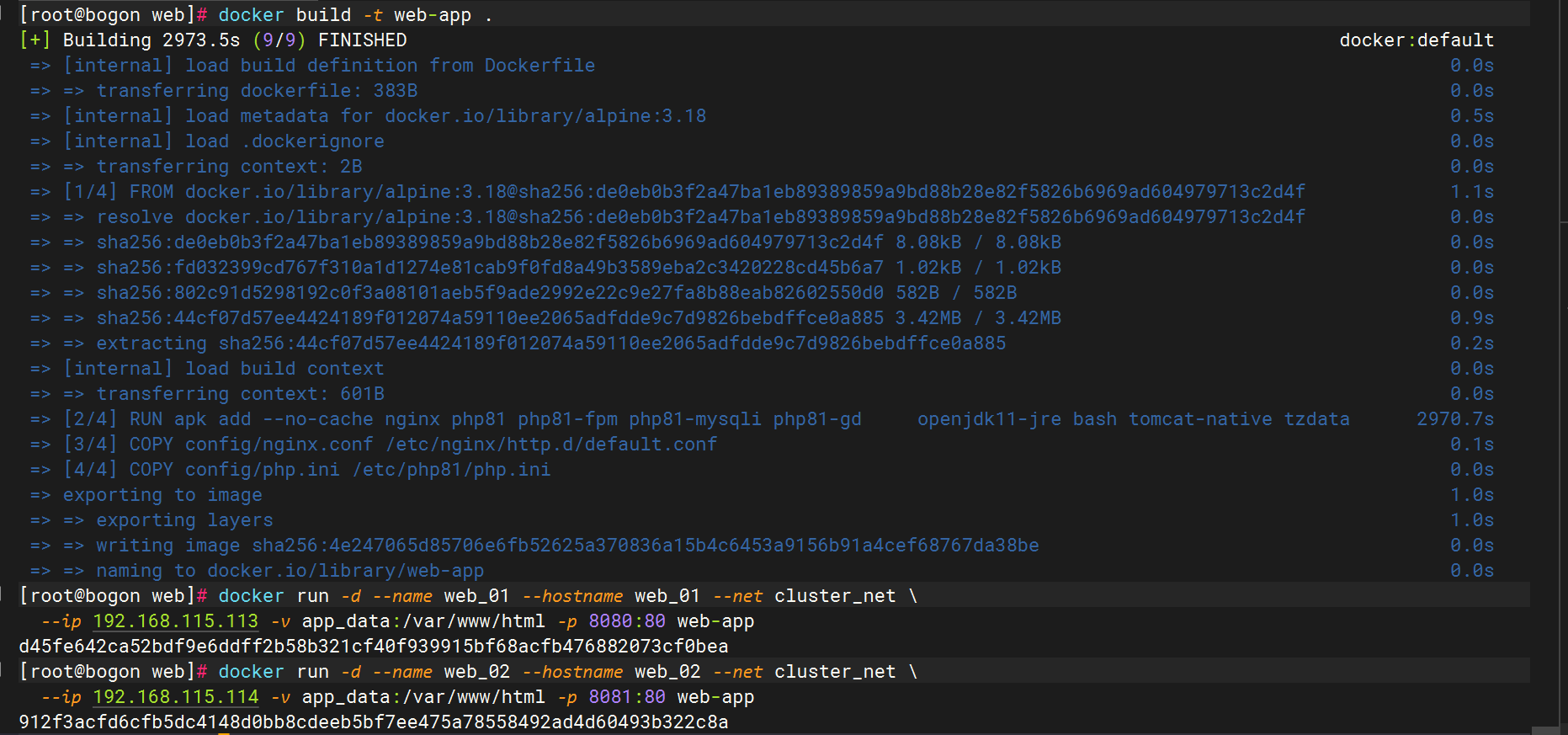Select container ID starting with 912f3acf
This screenshot has width=1568, height=735.
click(374, 722)
